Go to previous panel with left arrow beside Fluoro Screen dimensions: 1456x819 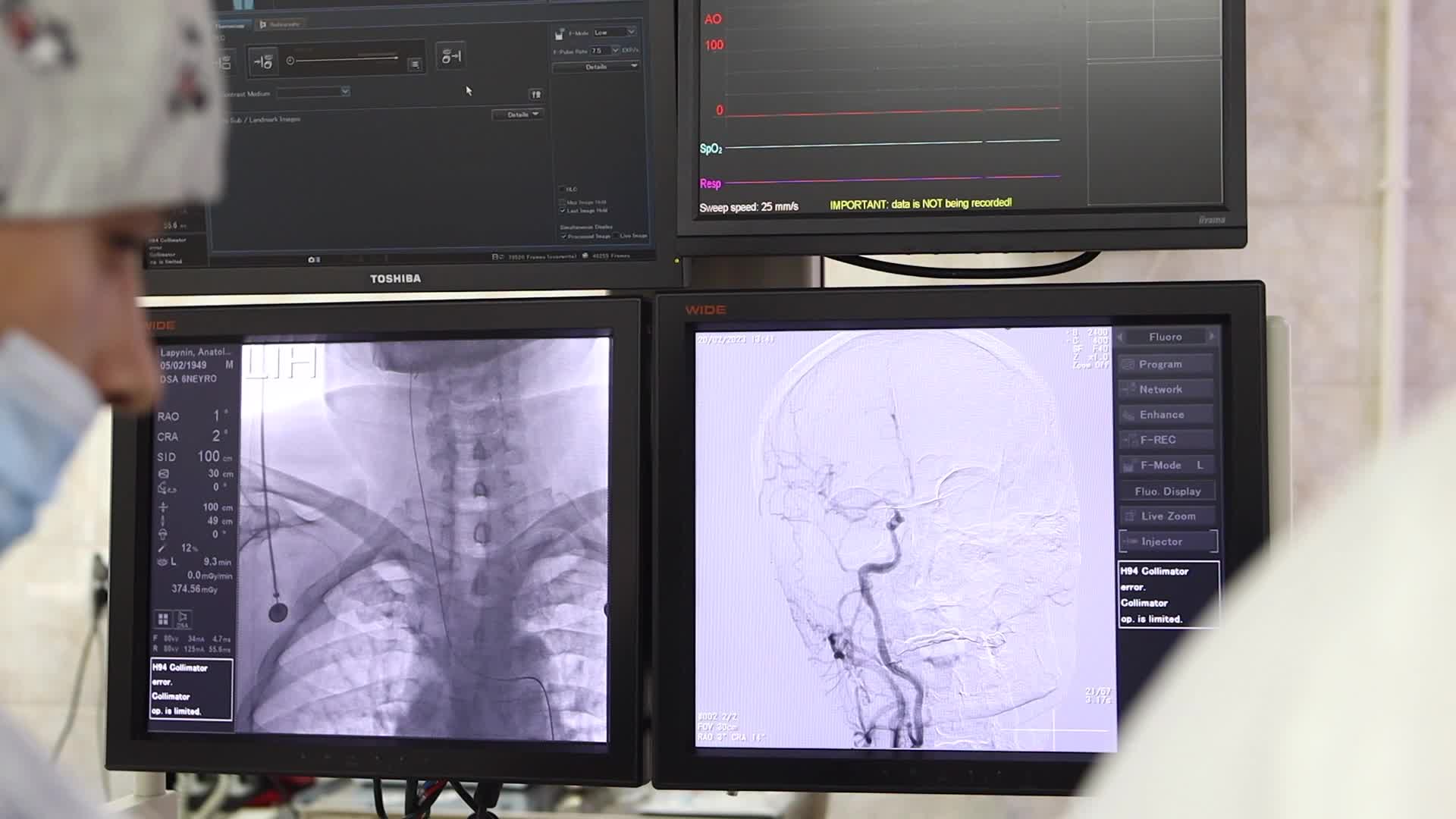[x=1121, y=337]
